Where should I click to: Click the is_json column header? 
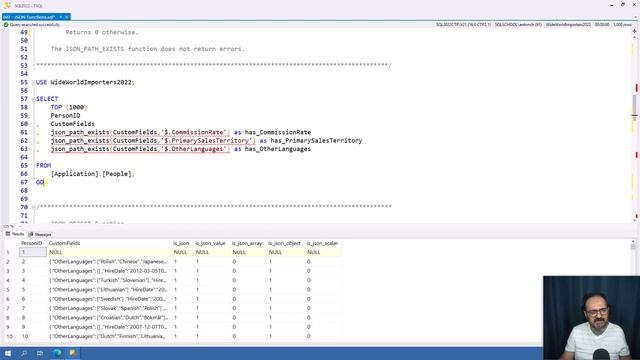tap(181, 243)
